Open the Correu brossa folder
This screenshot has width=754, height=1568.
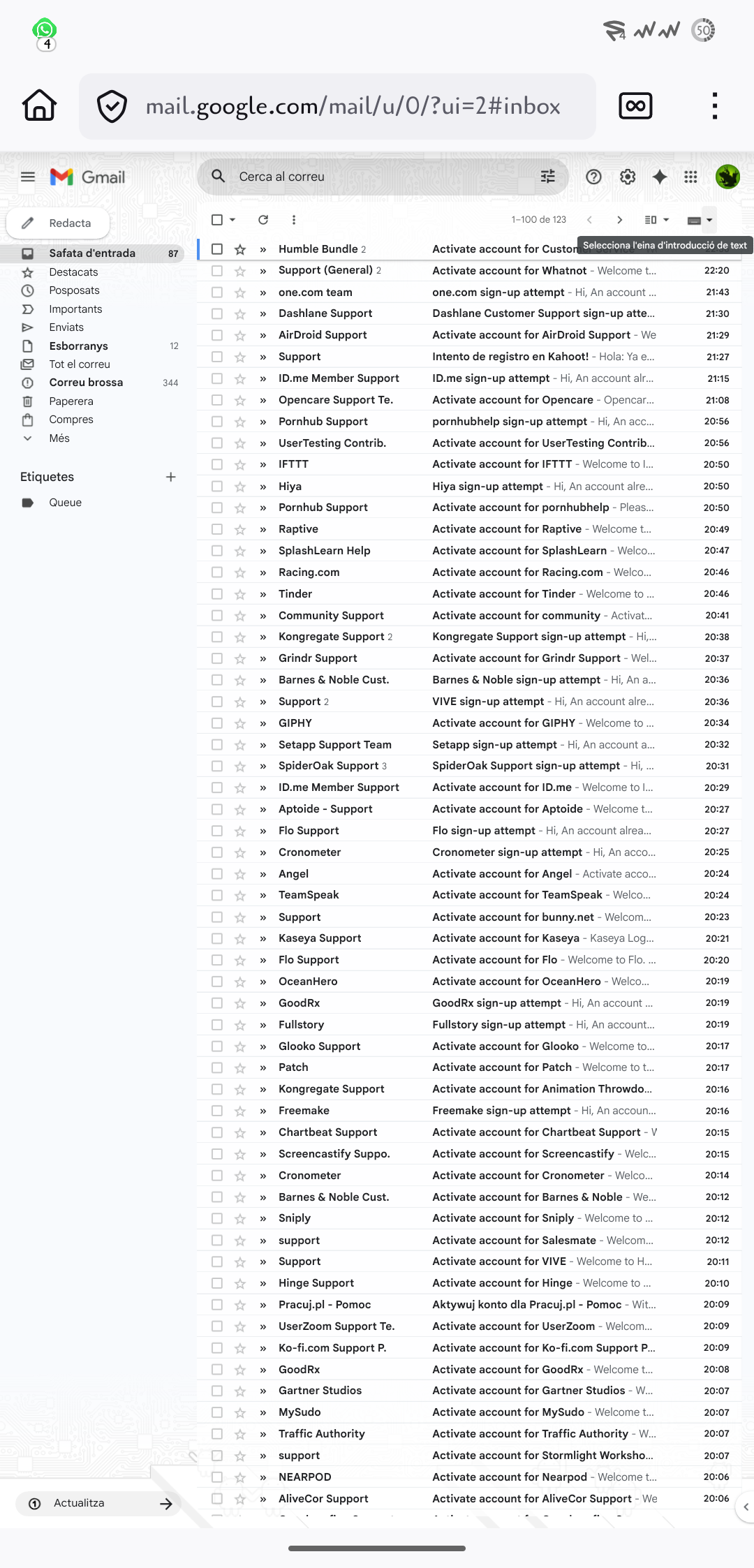pyautogui.click(x=86, y=383)
